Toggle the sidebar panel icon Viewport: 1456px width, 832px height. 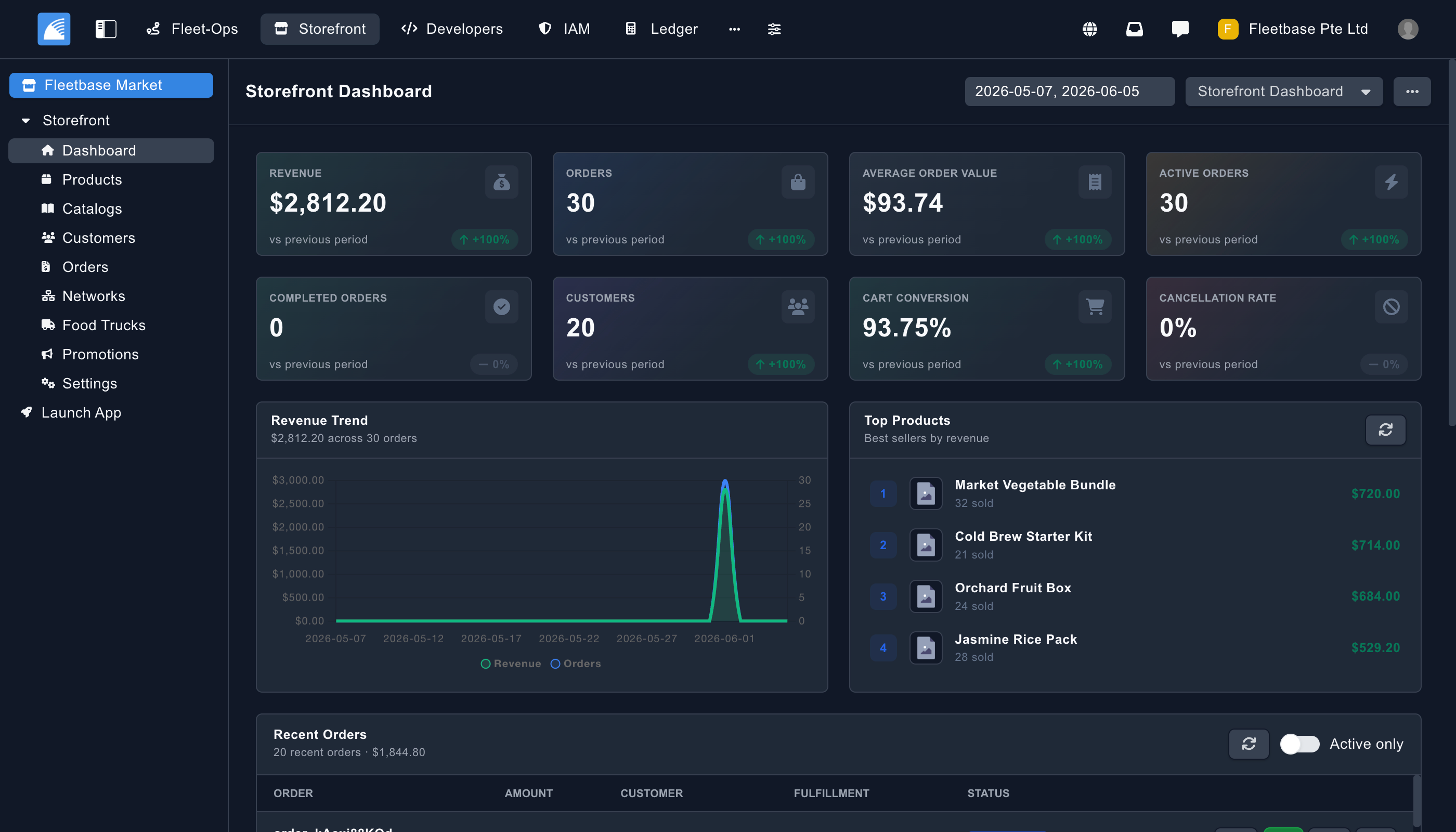[106, 29]
